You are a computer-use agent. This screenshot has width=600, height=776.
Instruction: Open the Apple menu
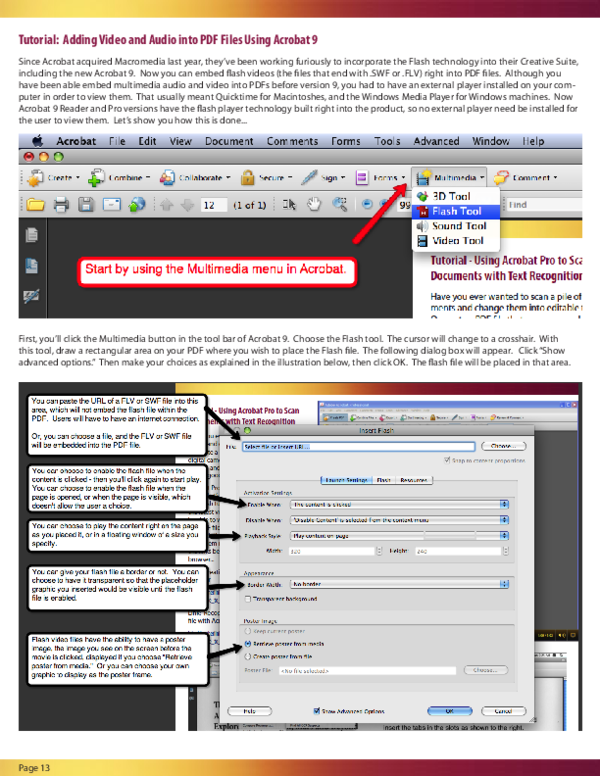[x=38, y=141]
